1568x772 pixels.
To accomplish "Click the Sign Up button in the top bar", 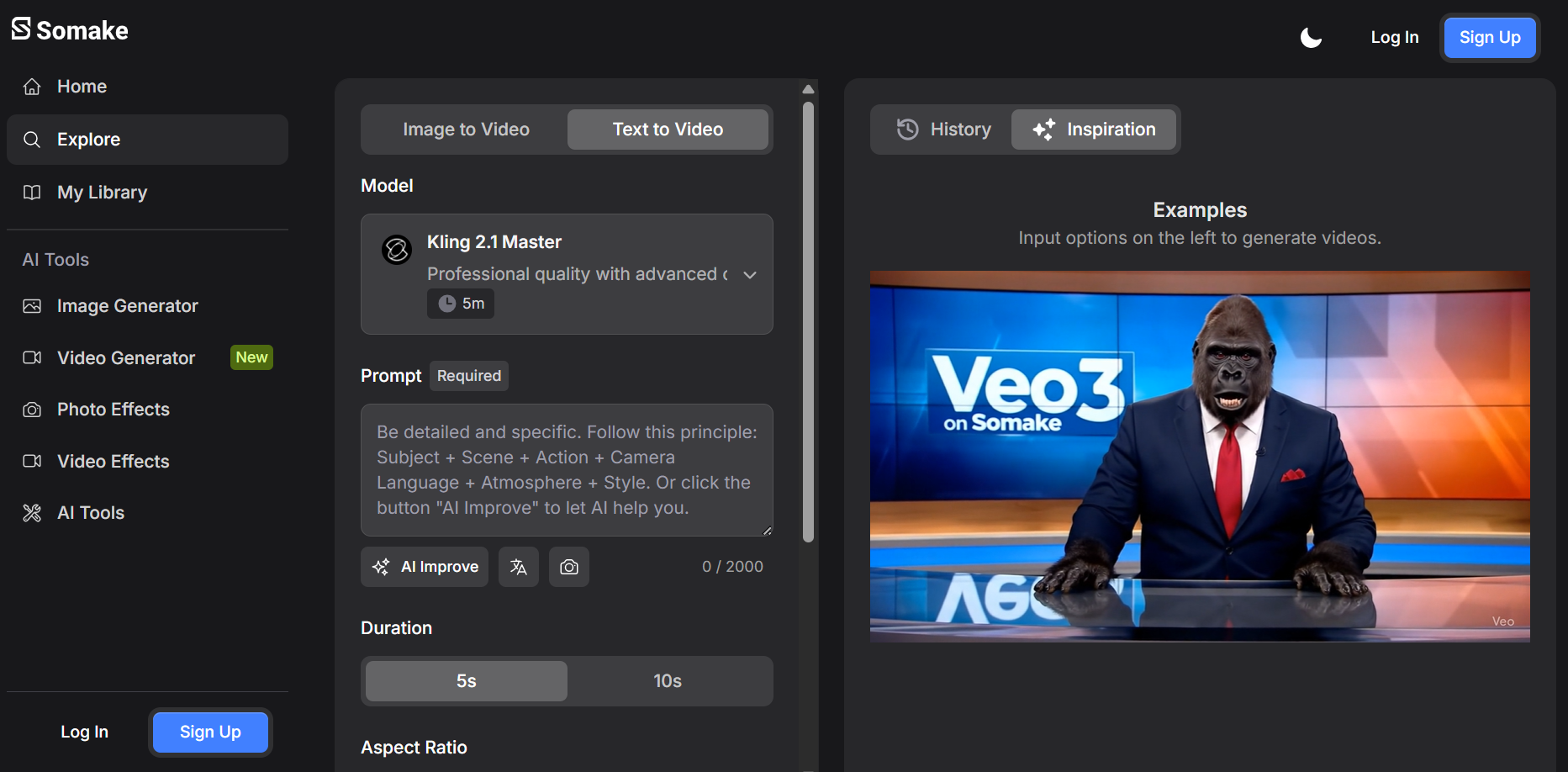I will pos(1490,37).
